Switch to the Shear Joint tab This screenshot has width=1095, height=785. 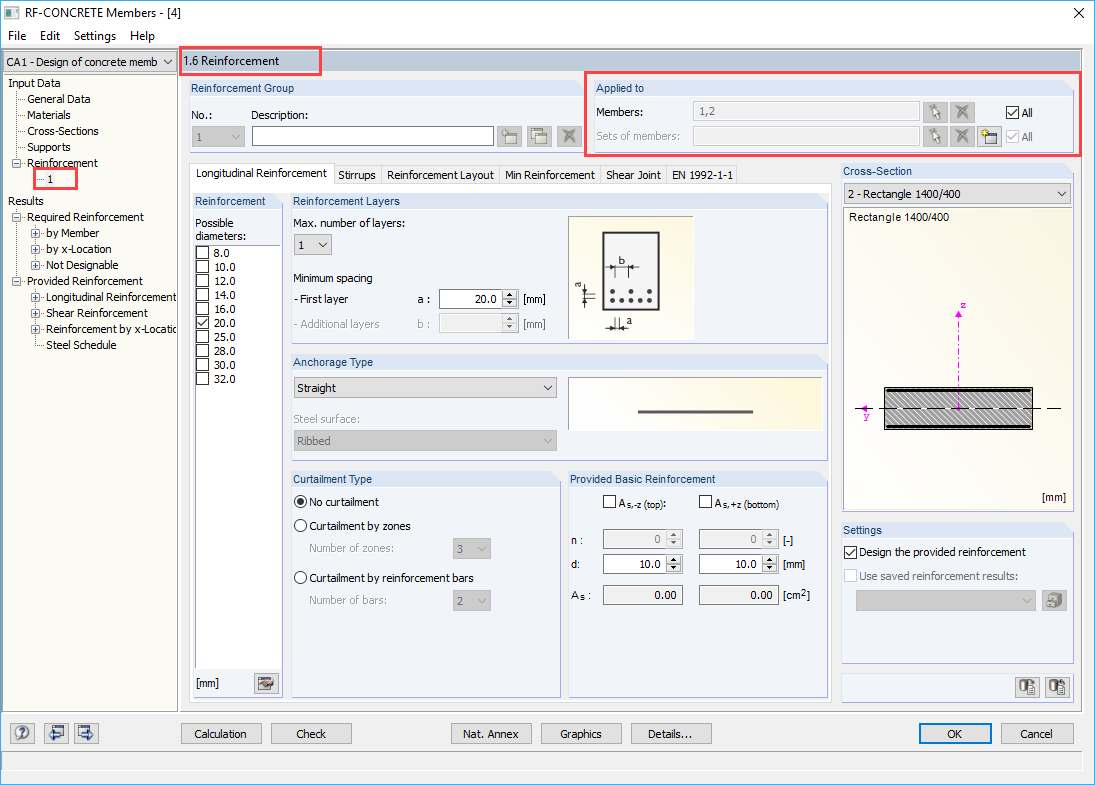coord(633,175)
